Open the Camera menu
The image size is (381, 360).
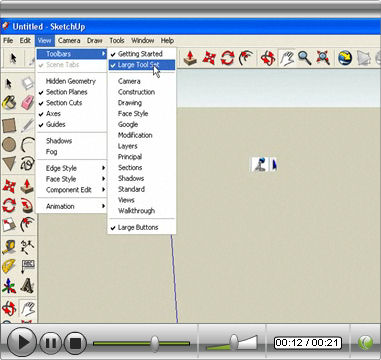click(x=69, y=41)
